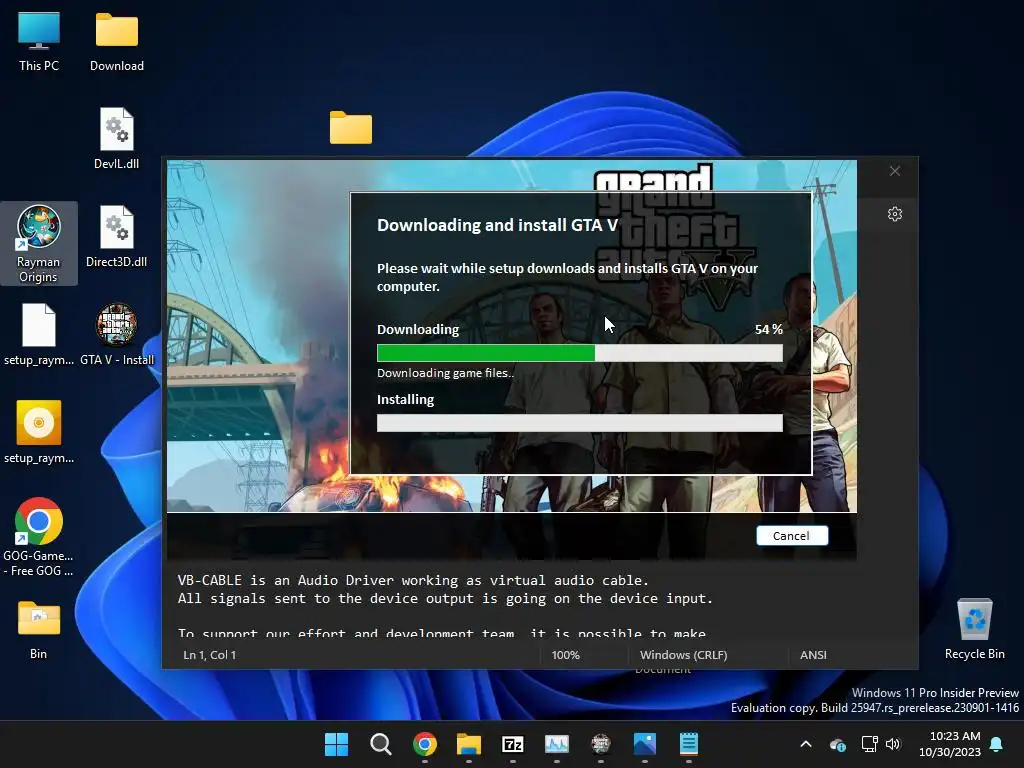The height and width of the screenshot is (768, 1024).
Task: Click Ln 1, Col 1 in Notepad status bar
Action: tap(210, 654)
